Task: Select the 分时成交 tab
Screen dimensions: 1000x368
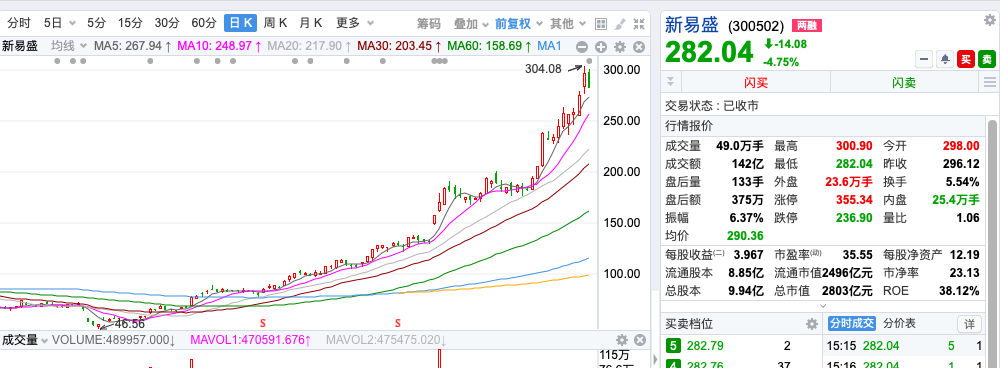Action: pos(851,324)
